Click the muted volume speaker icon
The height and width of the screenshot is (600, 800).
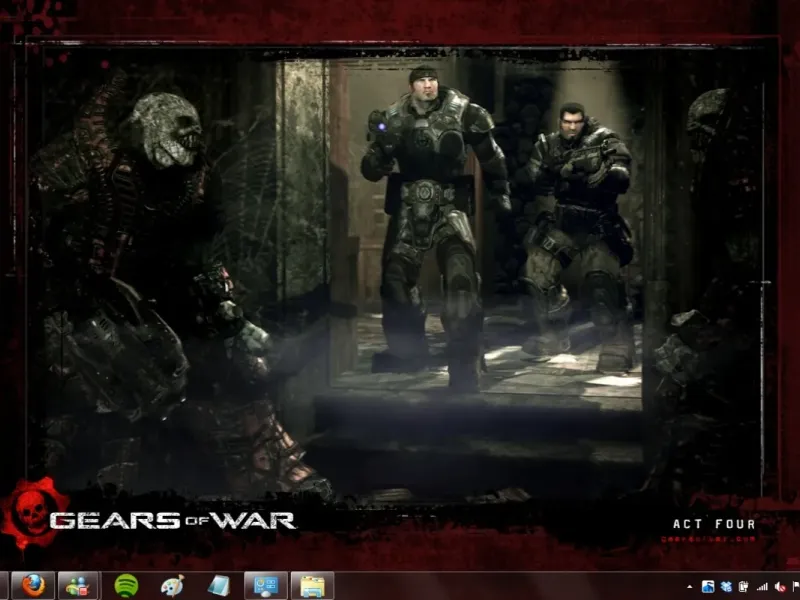tap(780, 587)
